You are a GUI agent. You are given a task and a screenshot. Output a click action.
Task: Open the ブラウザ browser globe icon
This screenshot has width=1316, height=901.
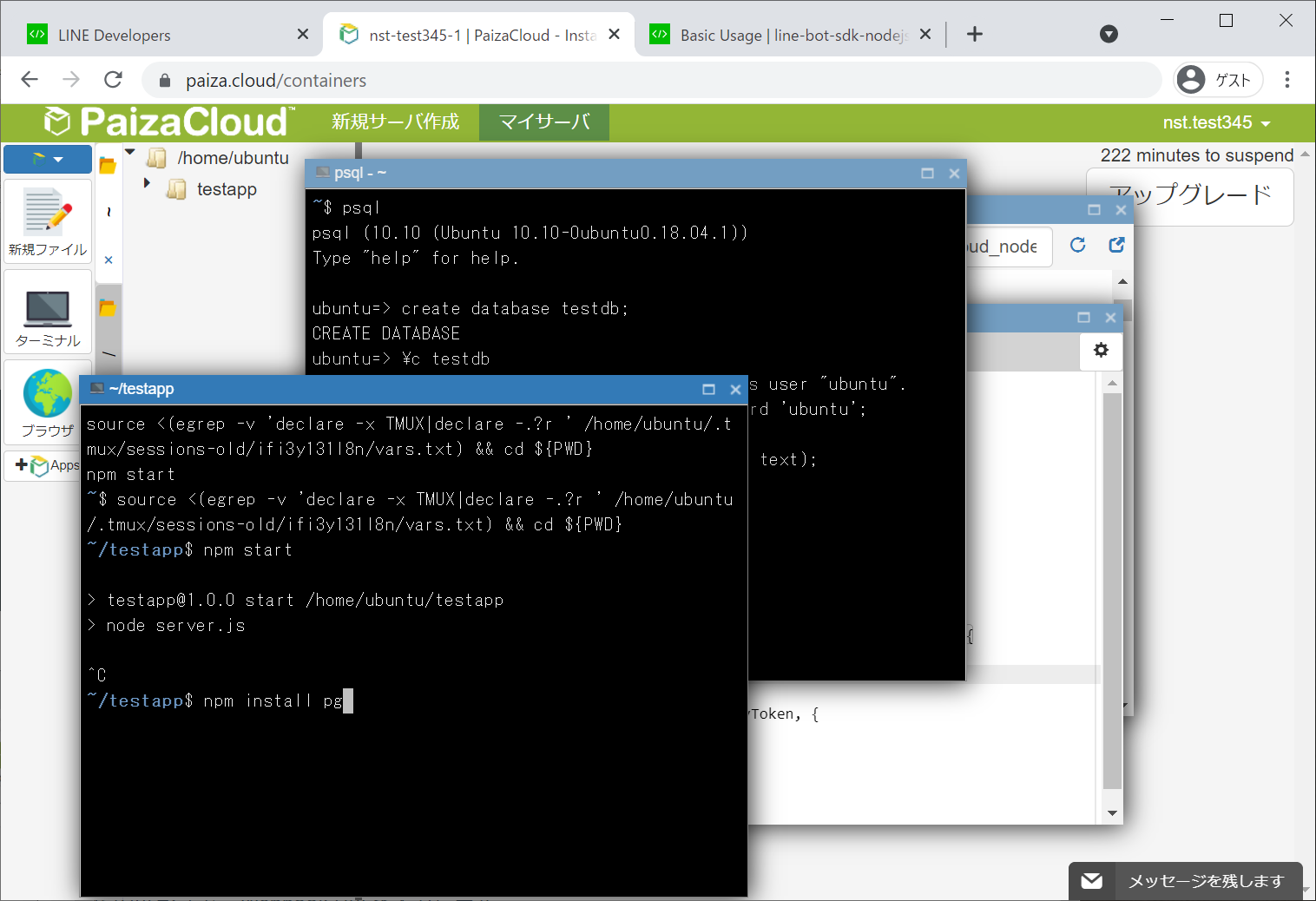tap(48, 402)
